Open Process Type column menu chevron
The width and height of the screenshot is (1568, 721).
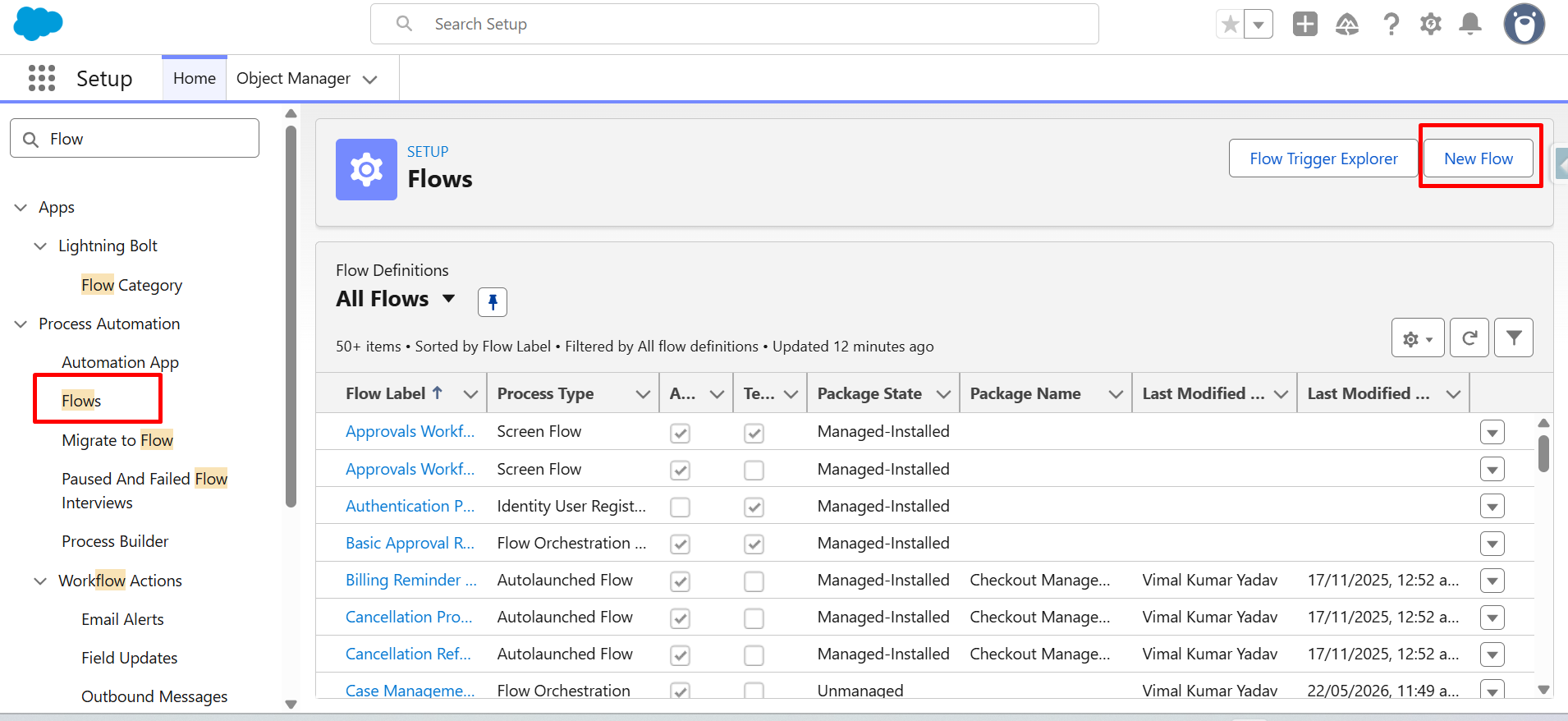coord(643,394)
